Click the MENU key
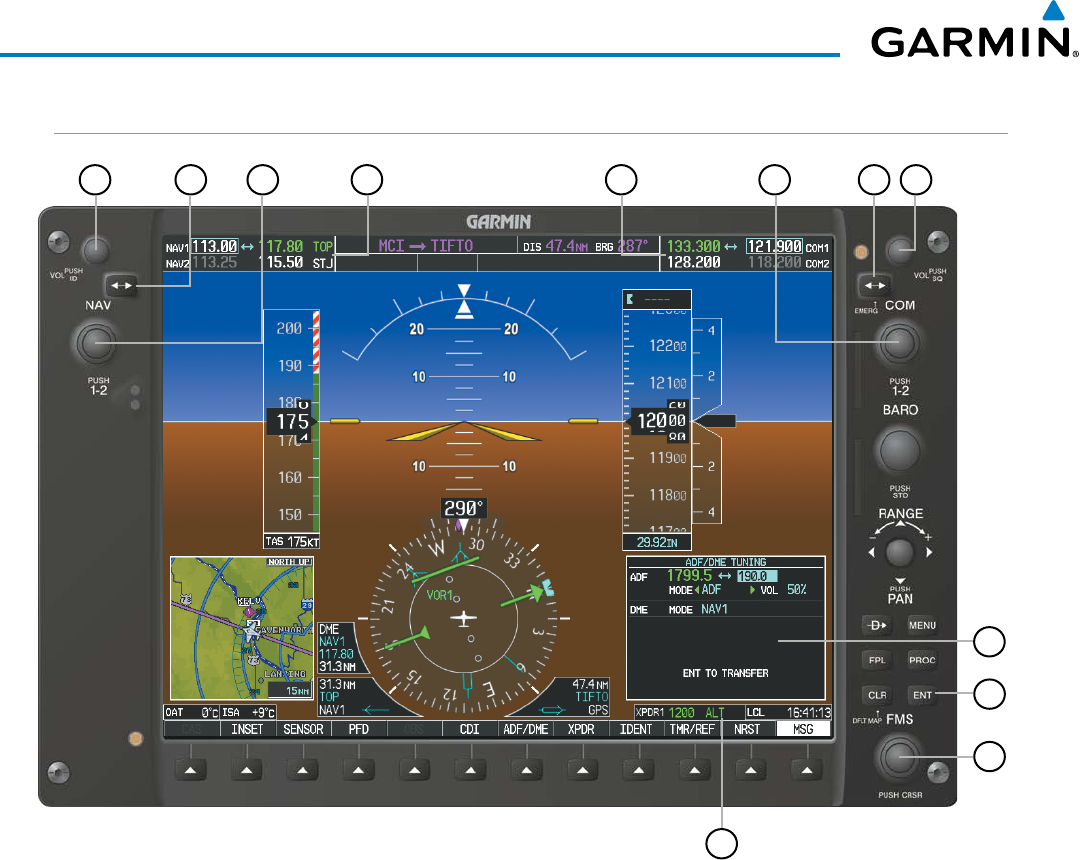 922,625
